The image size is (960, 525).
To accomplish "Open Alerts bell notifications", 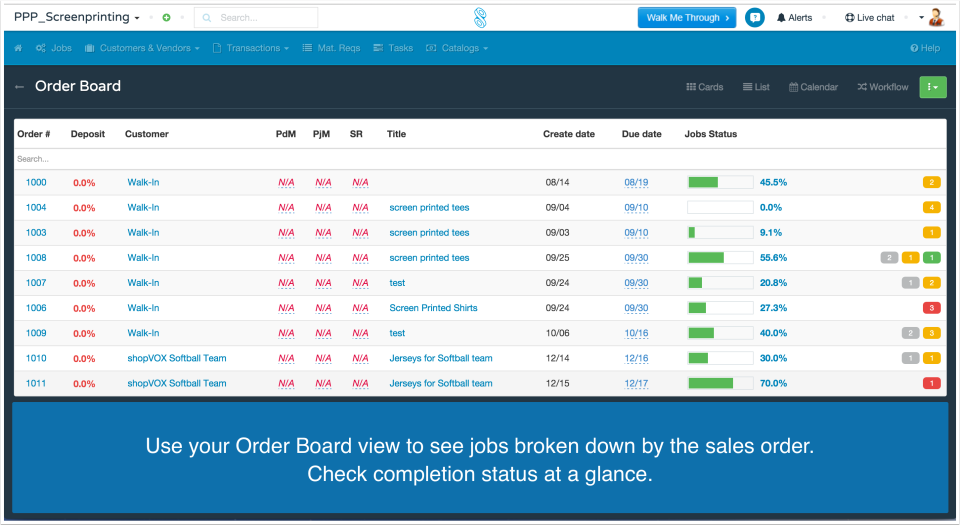I will [x=794, y=18].
